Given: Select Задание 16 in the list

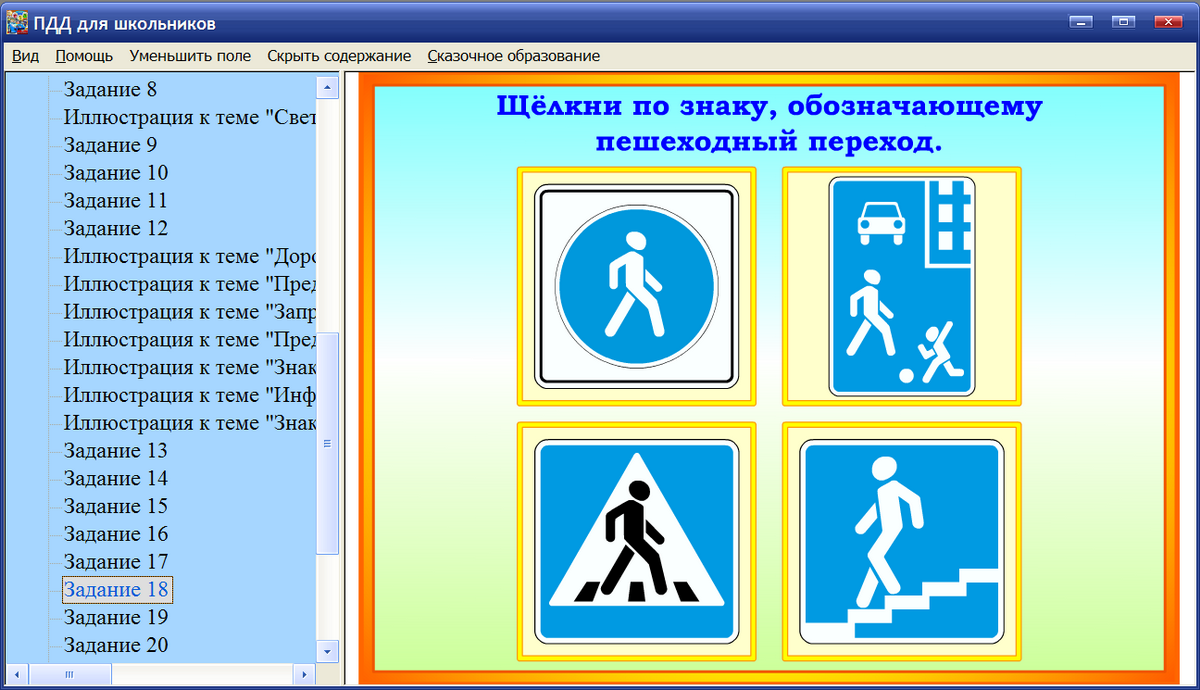Looking at the screenshot, I should pos(115,534).
